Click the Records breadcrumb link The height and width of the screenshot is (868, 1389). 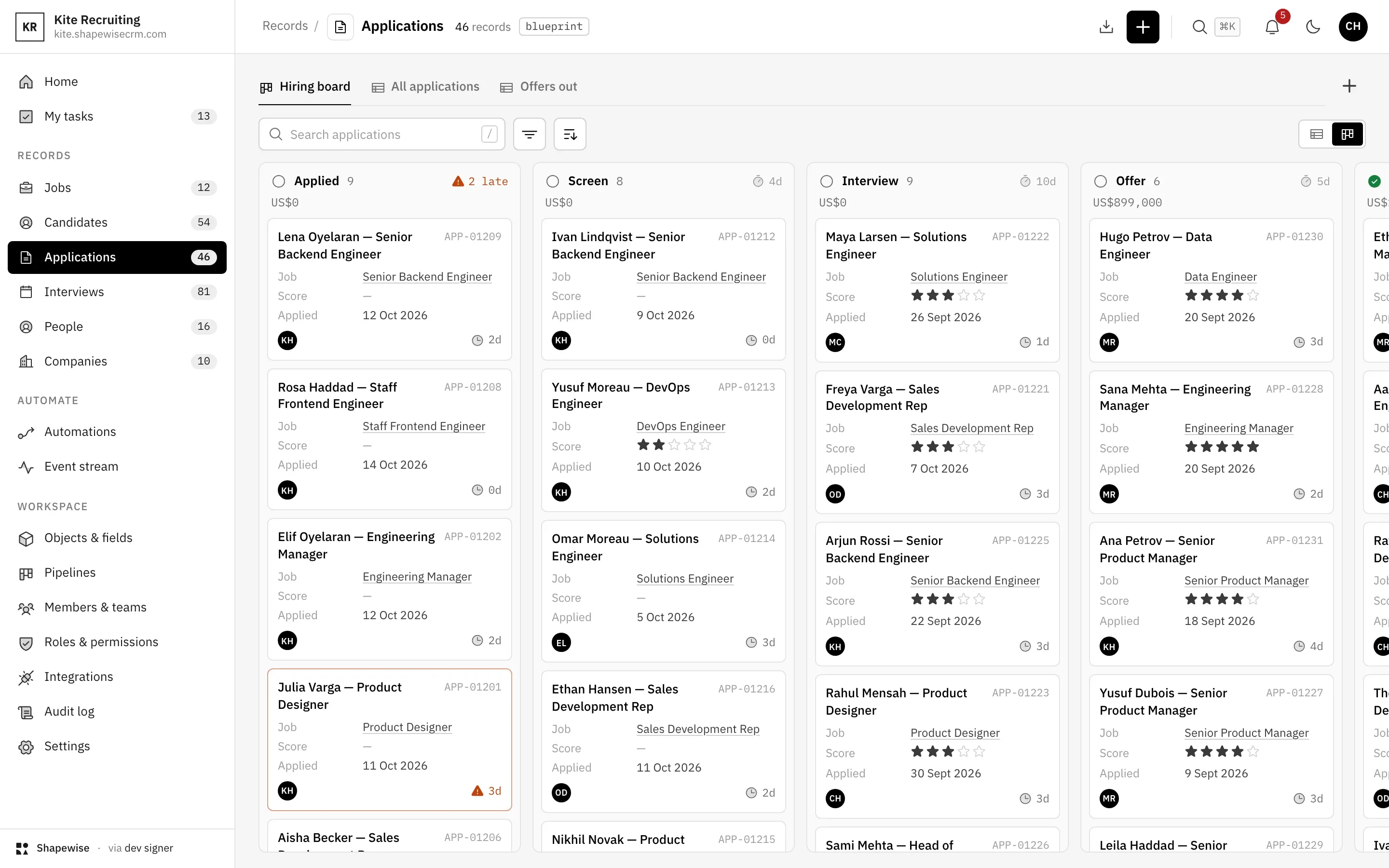[x=285, y=27]
